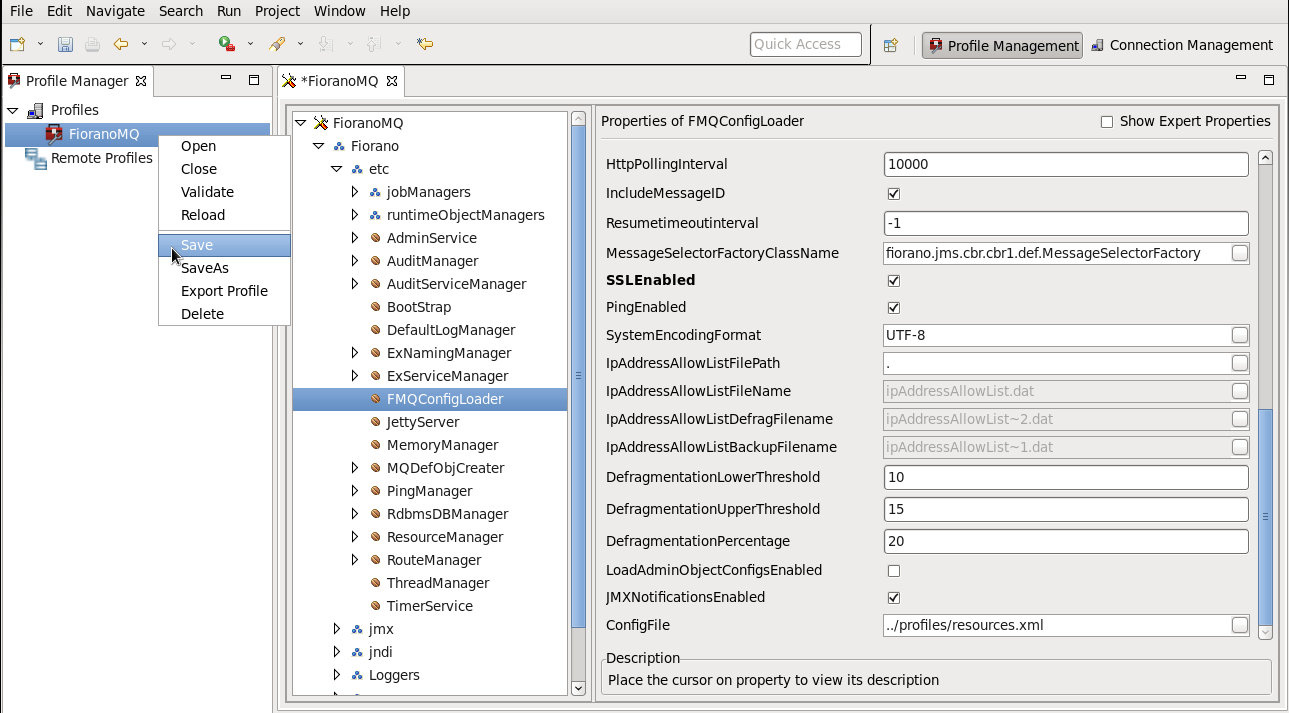Toggle checkbox beside MessageSelectorFactoryClassName value
The height and width of the screenshot is (713, 1289).
click(1240, 253)
